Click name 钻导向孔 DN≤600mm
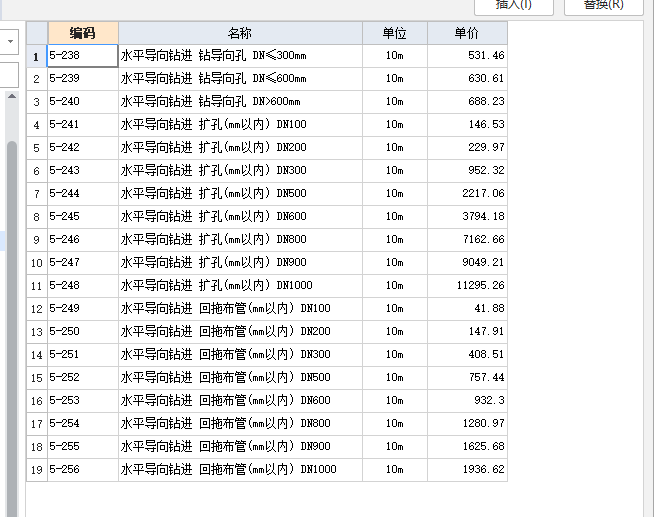Image resolution: width=654 pixels, height=517 pixels. pos(241,79)
